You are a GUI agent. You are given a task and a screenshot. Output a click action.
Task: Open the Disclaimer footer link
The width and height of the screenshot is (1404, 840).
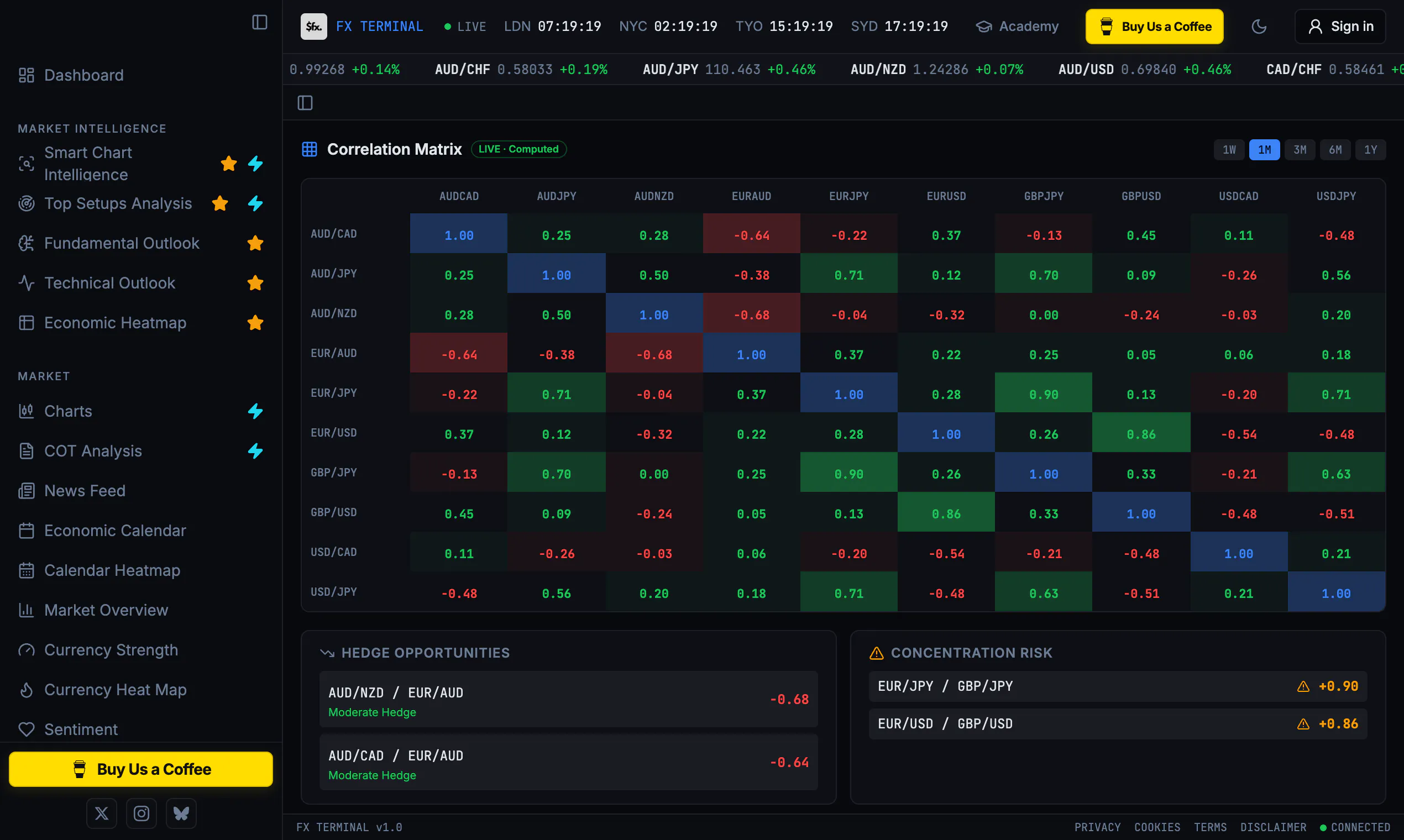[1273, 827]
